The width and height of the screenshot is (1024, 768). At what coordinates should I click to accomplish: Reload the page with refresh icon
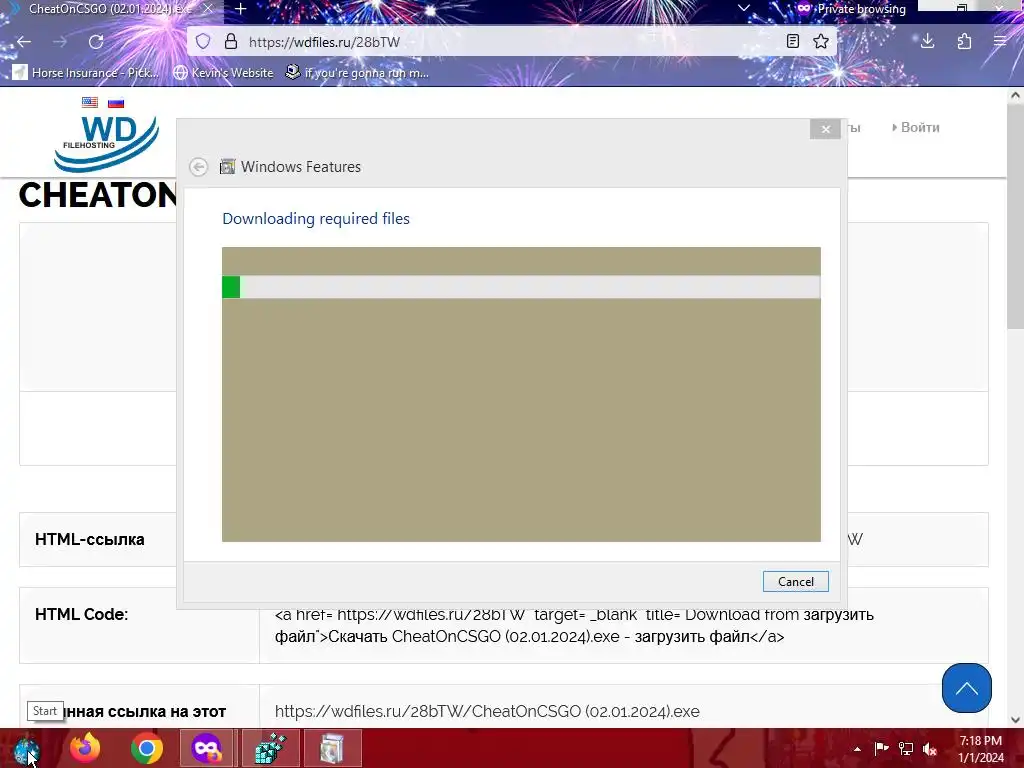(96, 42)
